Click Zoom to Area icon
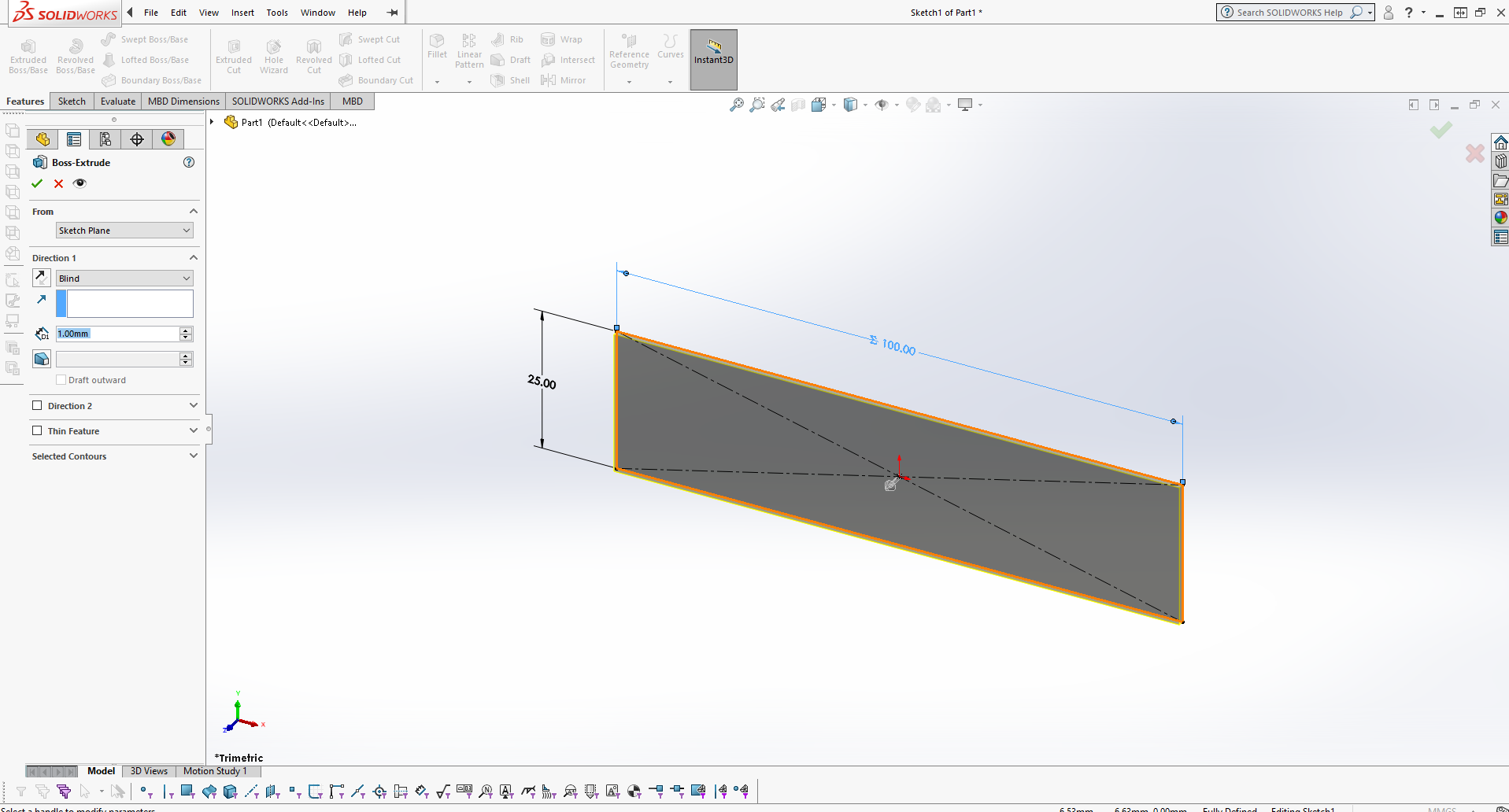Viewport: 1509px width, 812px height. pos(757,105)
